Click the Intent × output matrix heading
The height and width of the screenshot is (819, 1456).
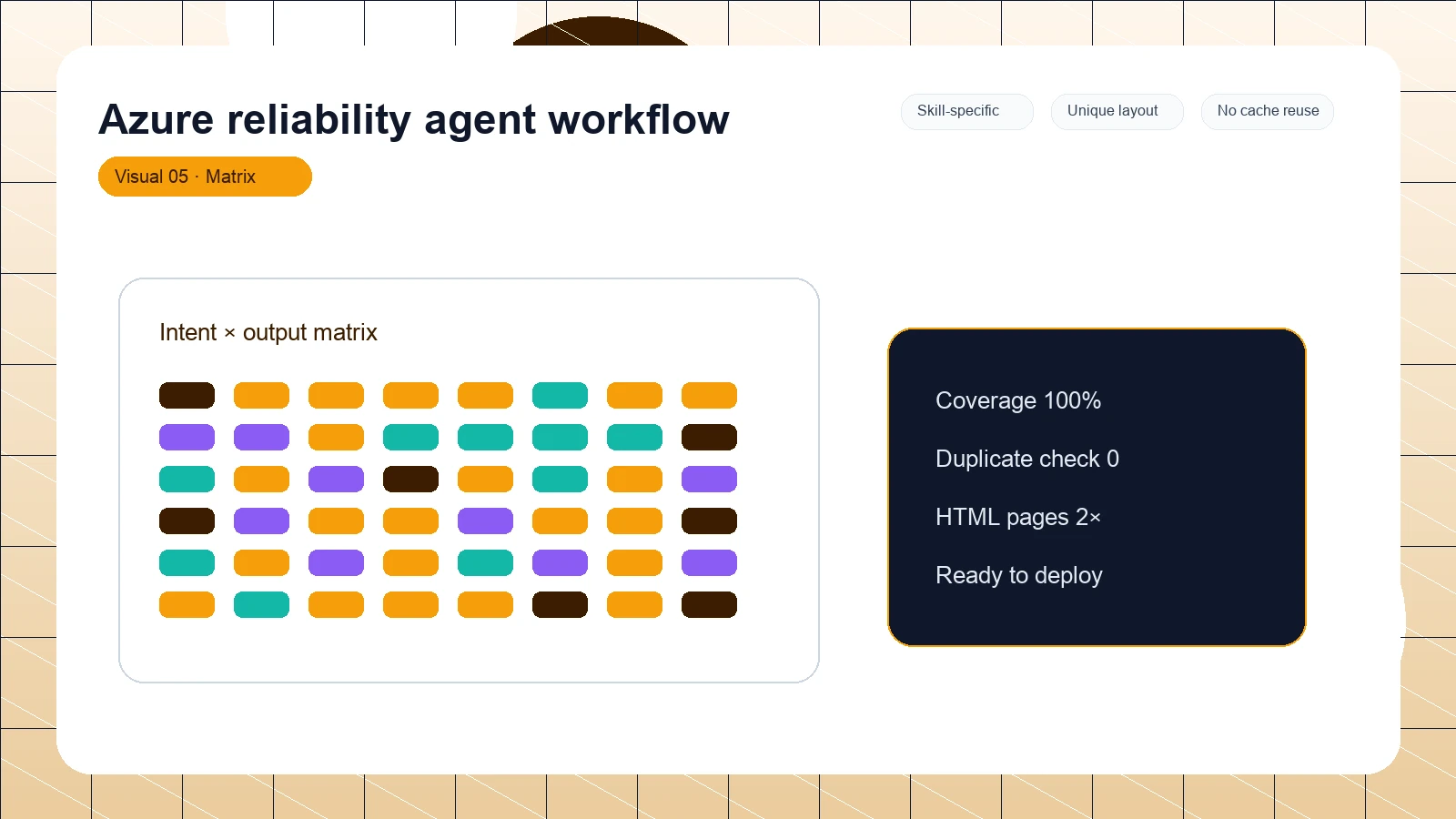tap(268, 332)
